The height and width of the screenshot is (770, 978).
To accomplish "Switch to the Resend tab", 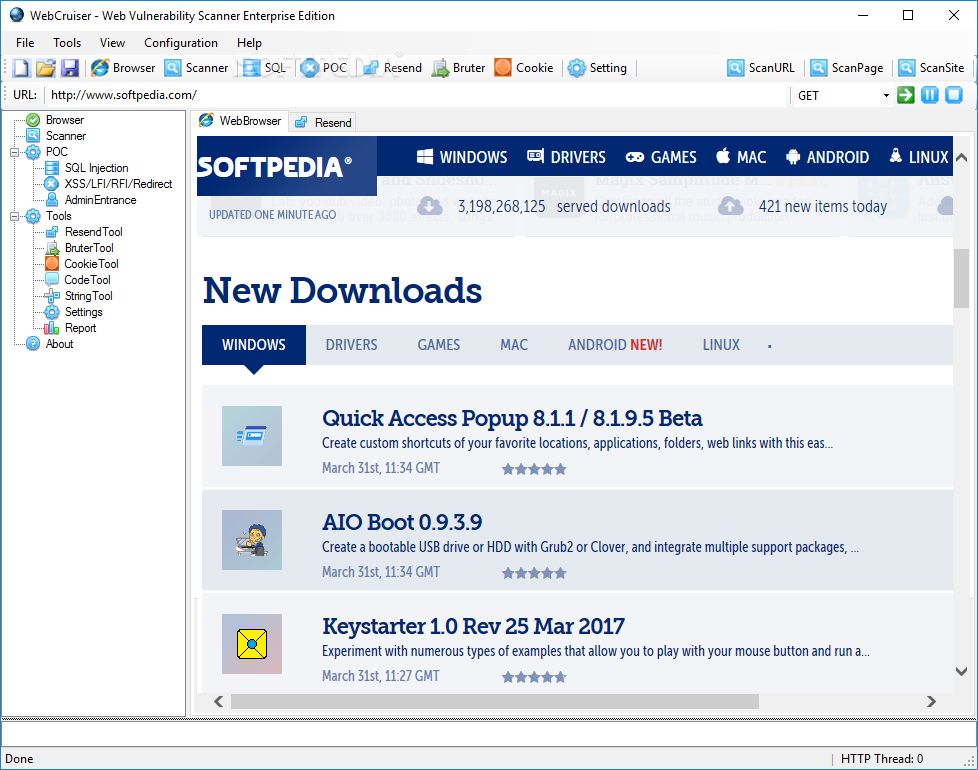I will coord(323,123).
